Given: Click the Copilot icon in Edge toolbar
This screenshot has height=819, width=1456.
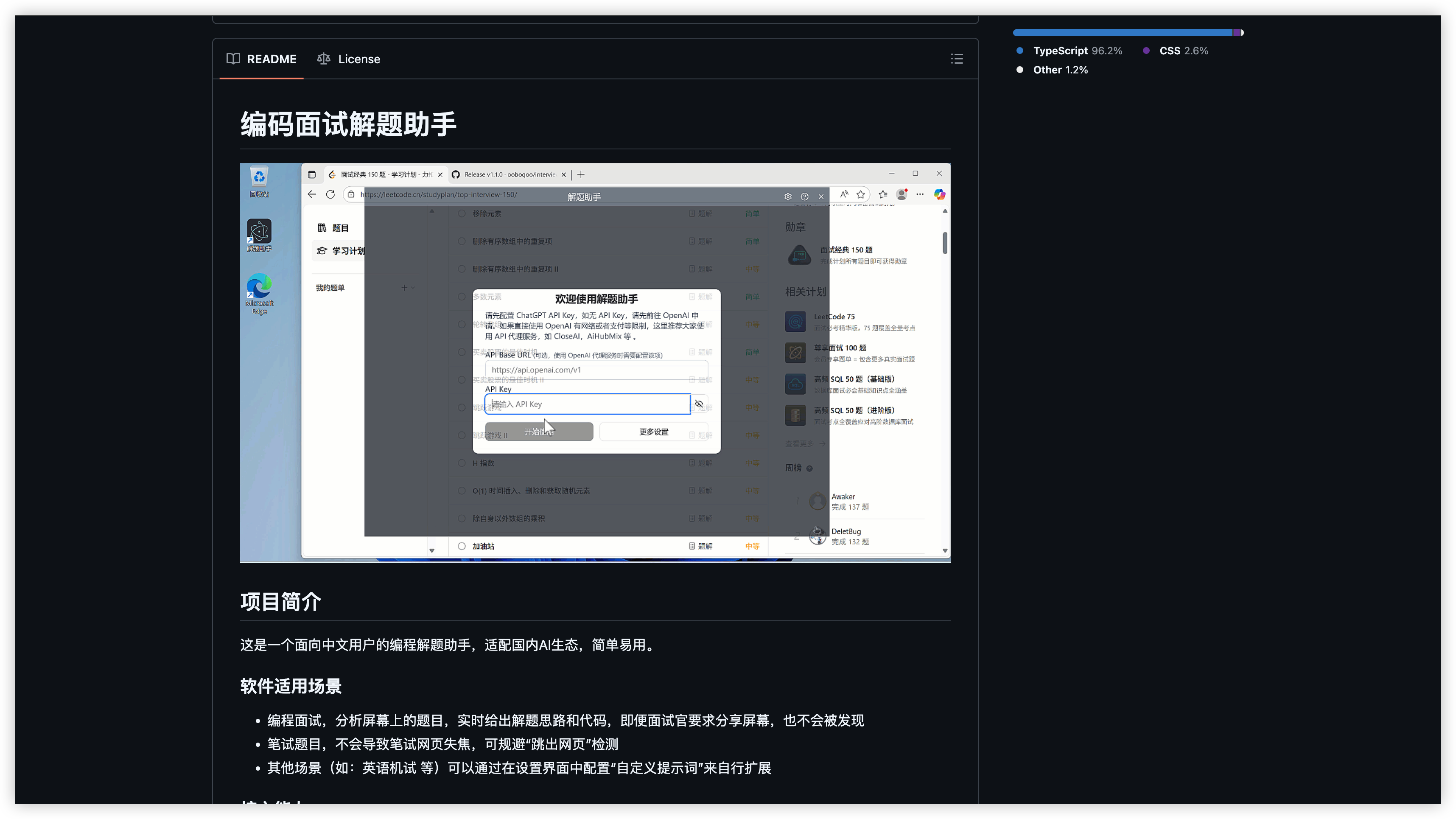Looking at the screenshot, I should click(939, 194).
